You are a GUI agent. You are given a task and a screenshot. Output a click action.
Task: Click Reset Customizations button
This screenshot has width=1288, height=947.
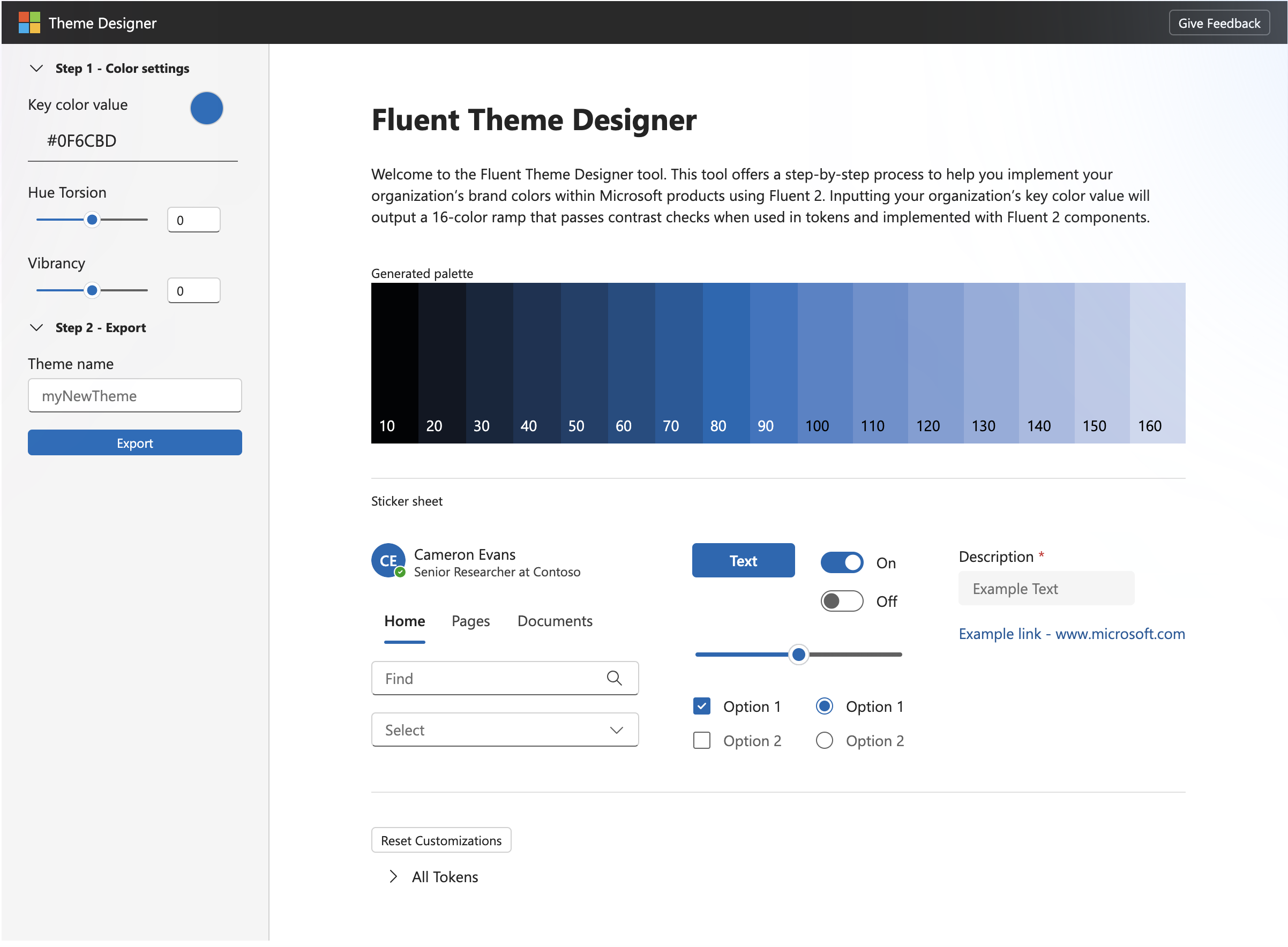coord(441,840)
